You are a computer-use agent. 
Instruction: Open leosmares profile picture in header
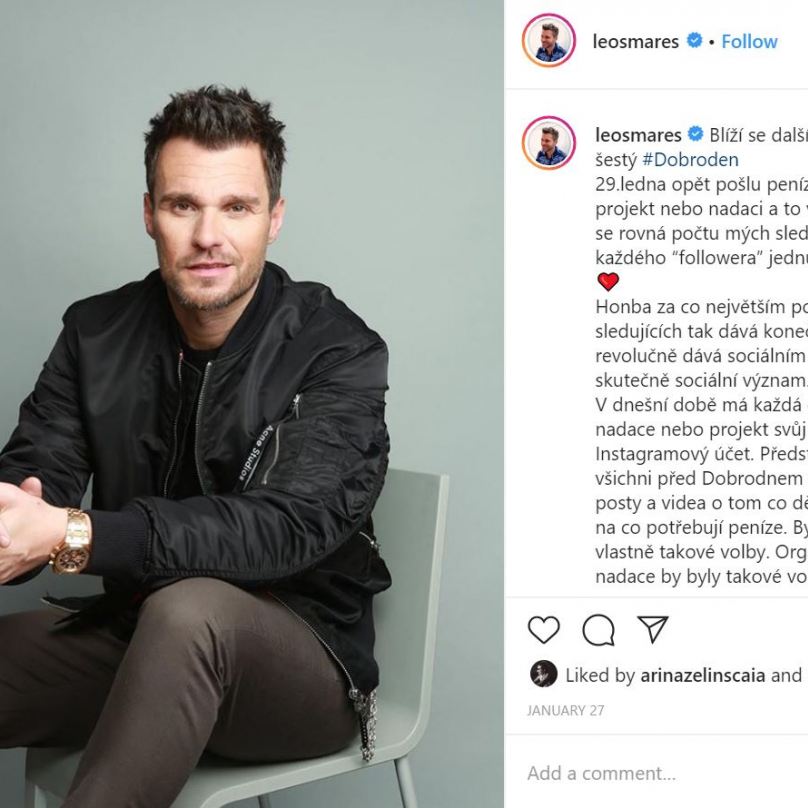549,41
